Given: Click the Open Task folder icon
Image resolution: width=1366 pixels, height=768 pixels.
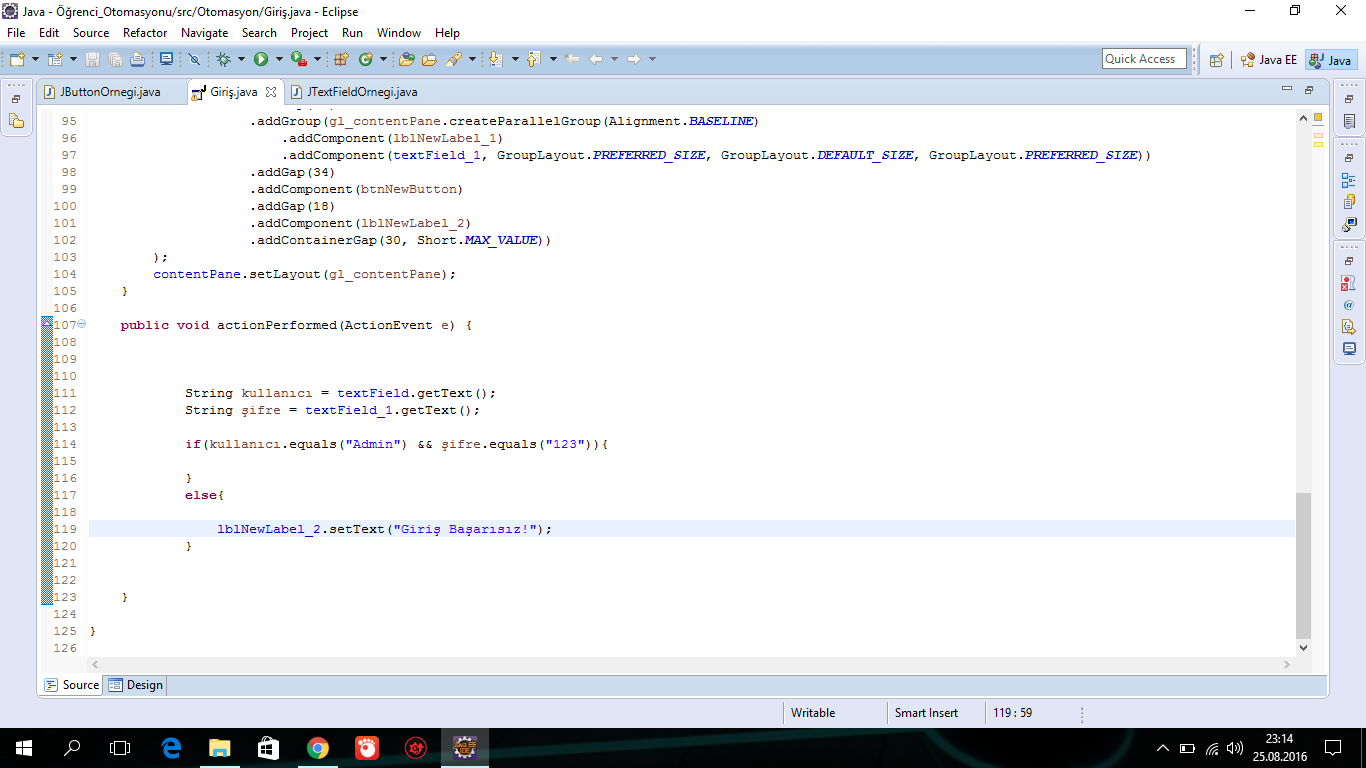Looking at the screenshot, I should pos(430,59).
